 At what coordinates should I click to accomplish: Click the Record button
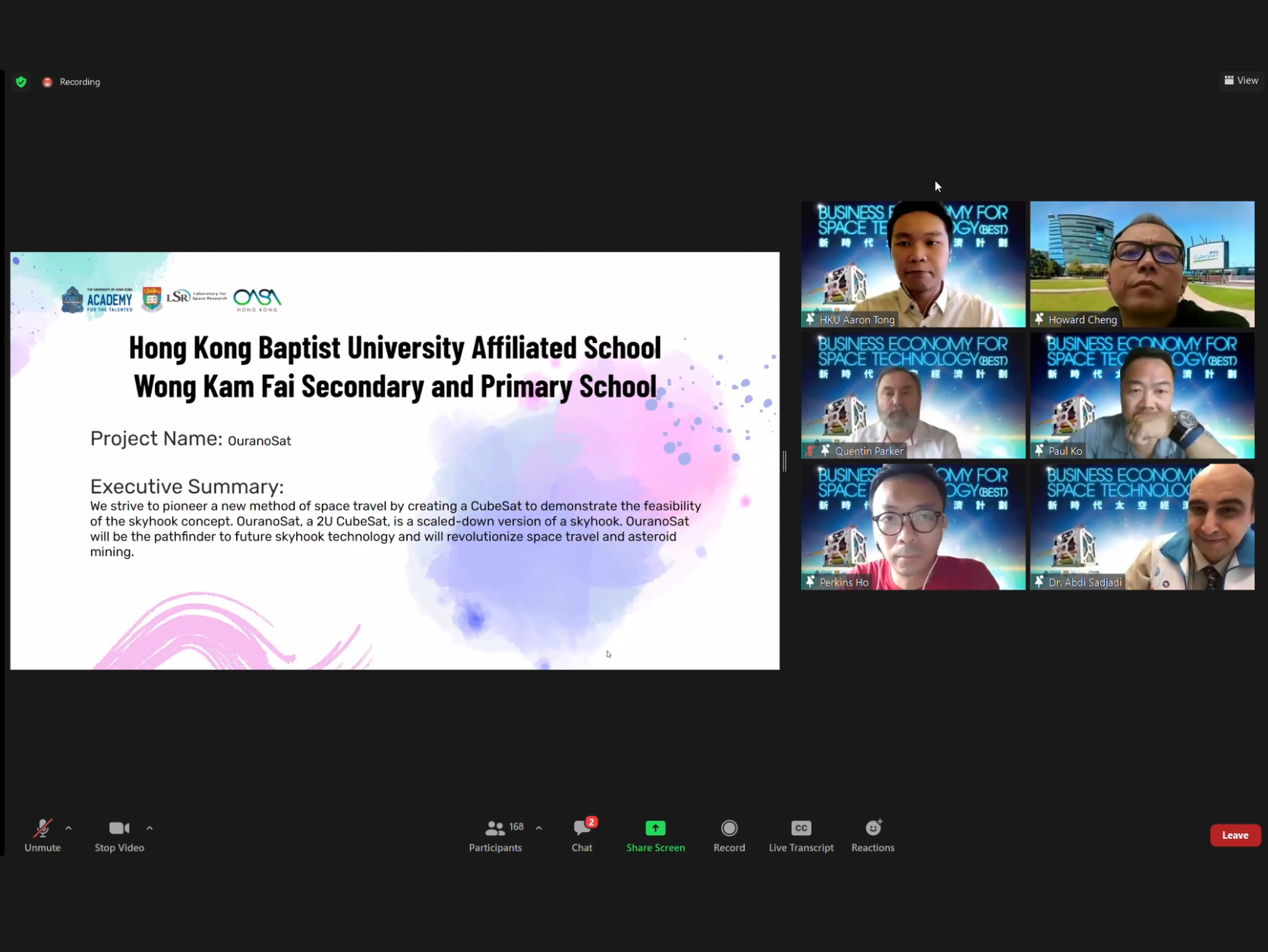point(729,835)
